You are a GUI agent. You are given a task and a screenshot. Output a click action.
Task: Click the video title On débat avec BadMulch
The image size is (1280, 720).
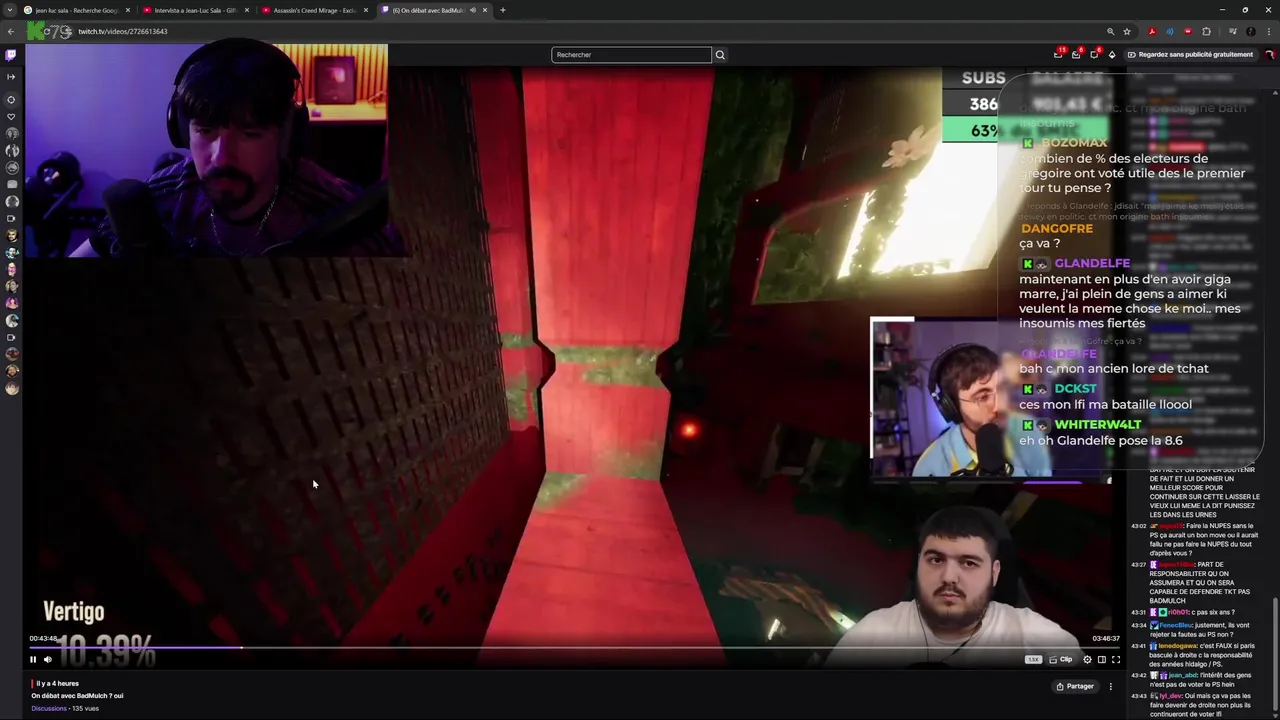(77, 696)
